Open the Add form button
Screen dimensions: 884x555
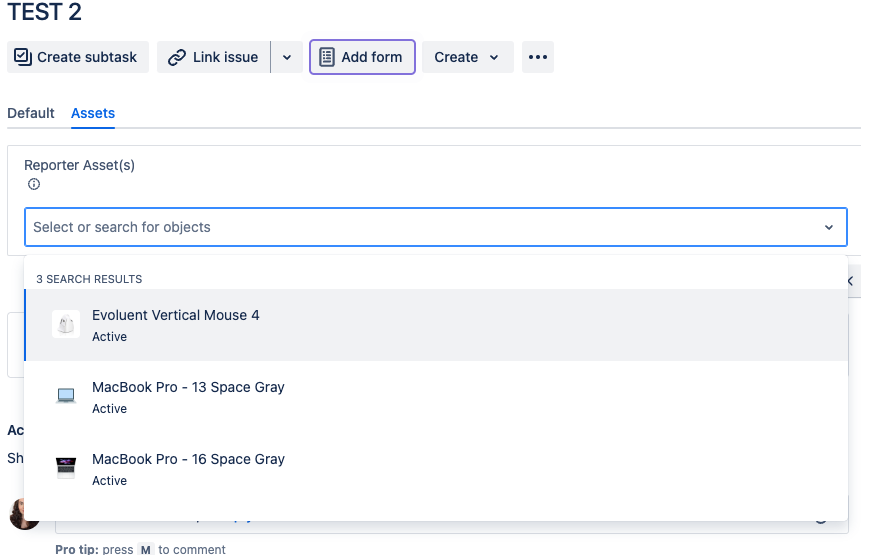coord(363,57)
